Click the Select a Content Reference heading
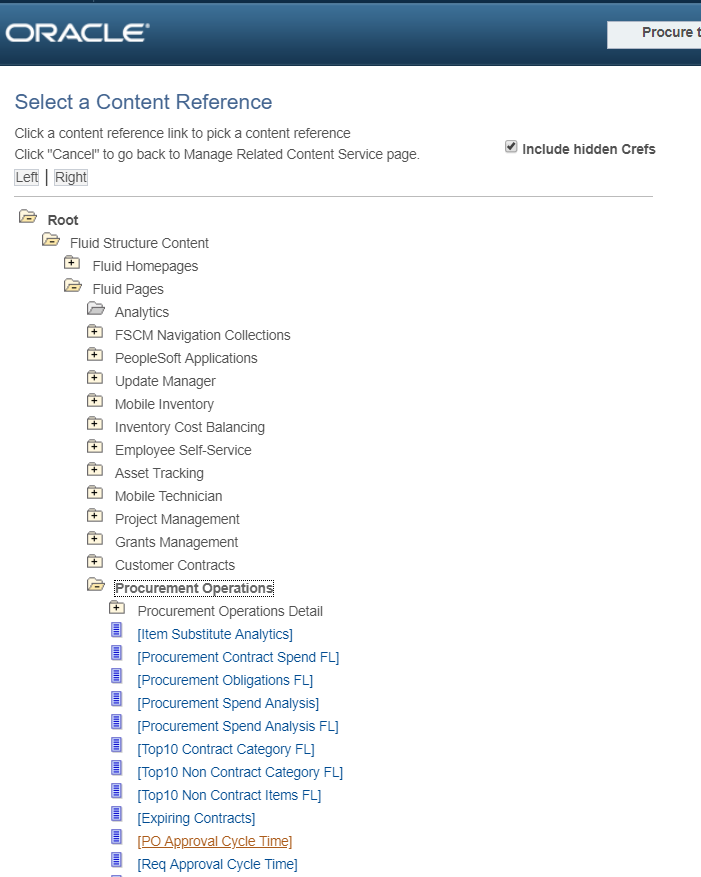This screenshot has width=701, height=877. point(143,102)
